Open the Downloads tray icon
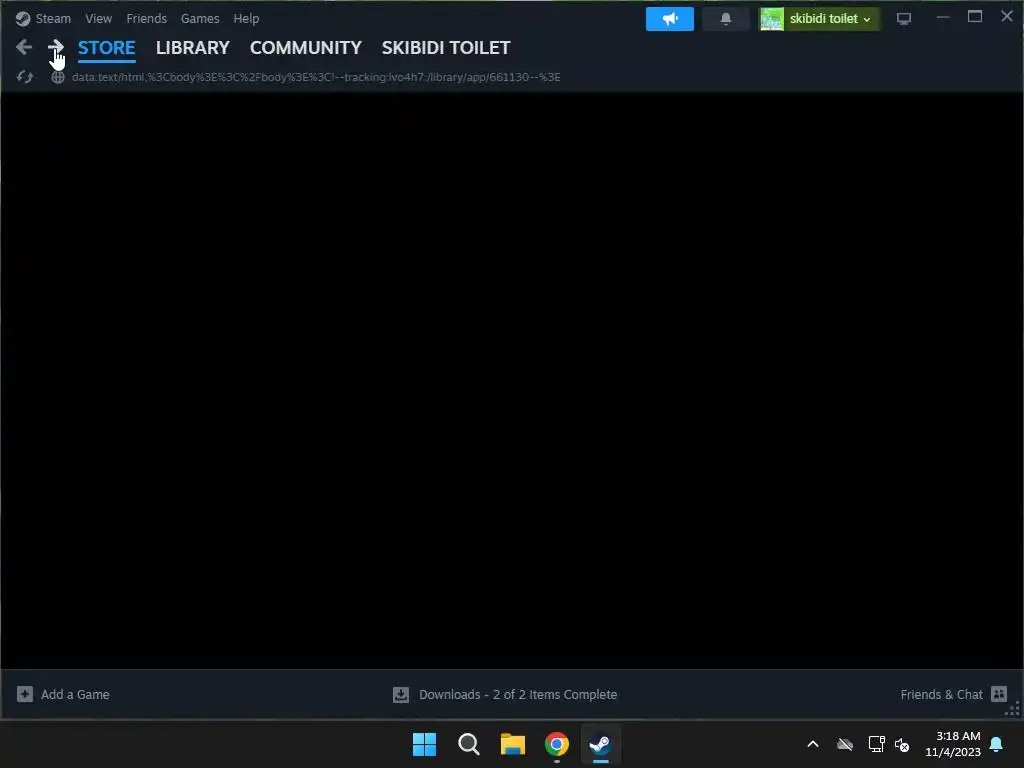Viewport: 1024px width, 768px height. point(401,694)
